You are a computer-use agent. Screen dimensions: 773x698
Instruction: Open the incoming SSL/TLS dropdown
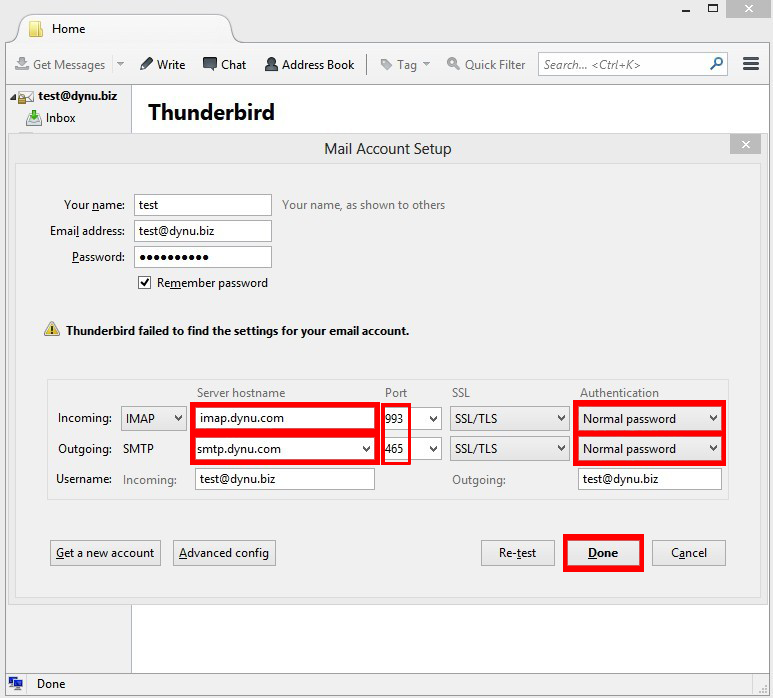[509, 419]
